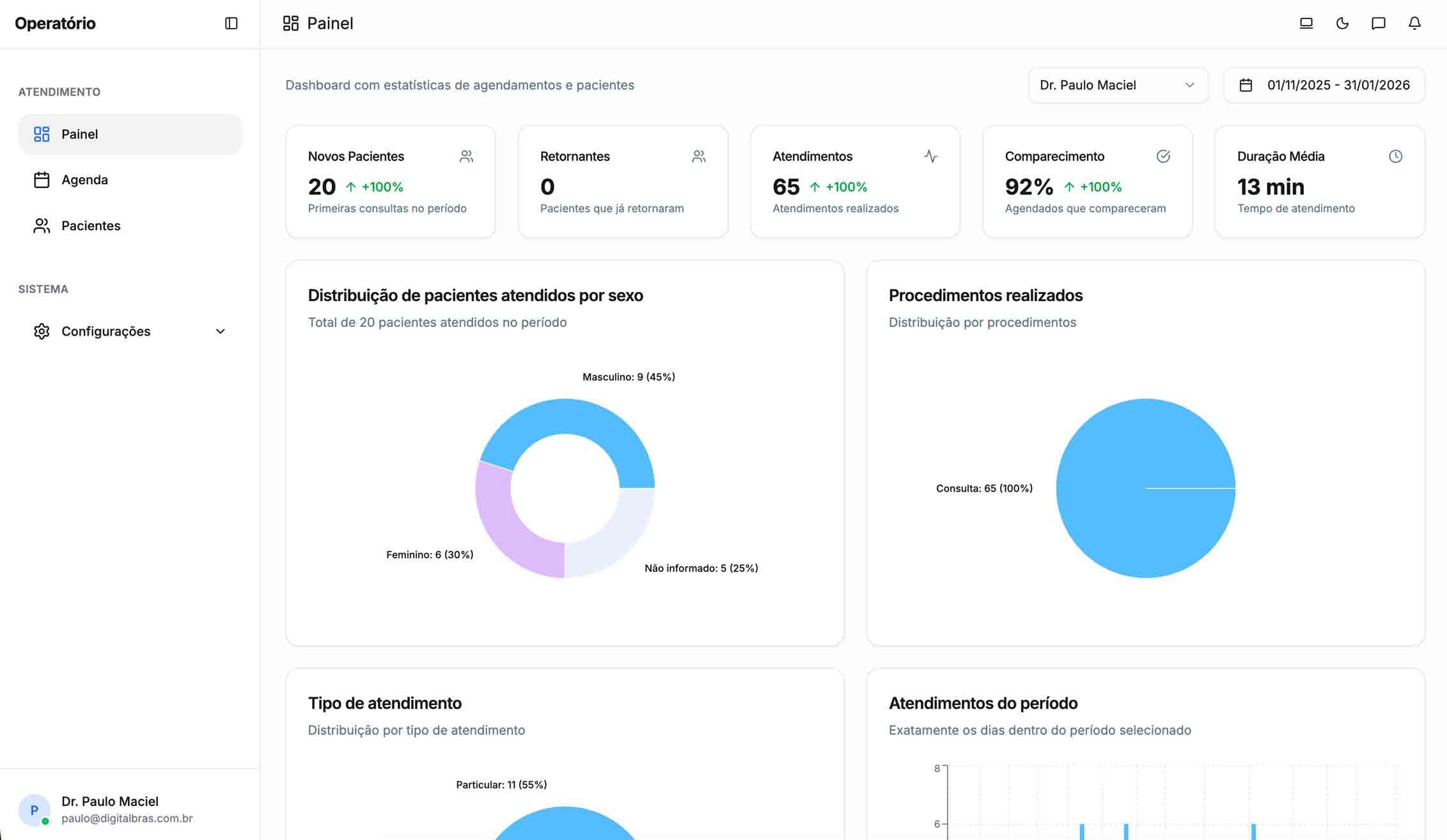Click the activity icon on Atendimentos card
This screenshot has width=1447, height=840.
tap(932, 156)
